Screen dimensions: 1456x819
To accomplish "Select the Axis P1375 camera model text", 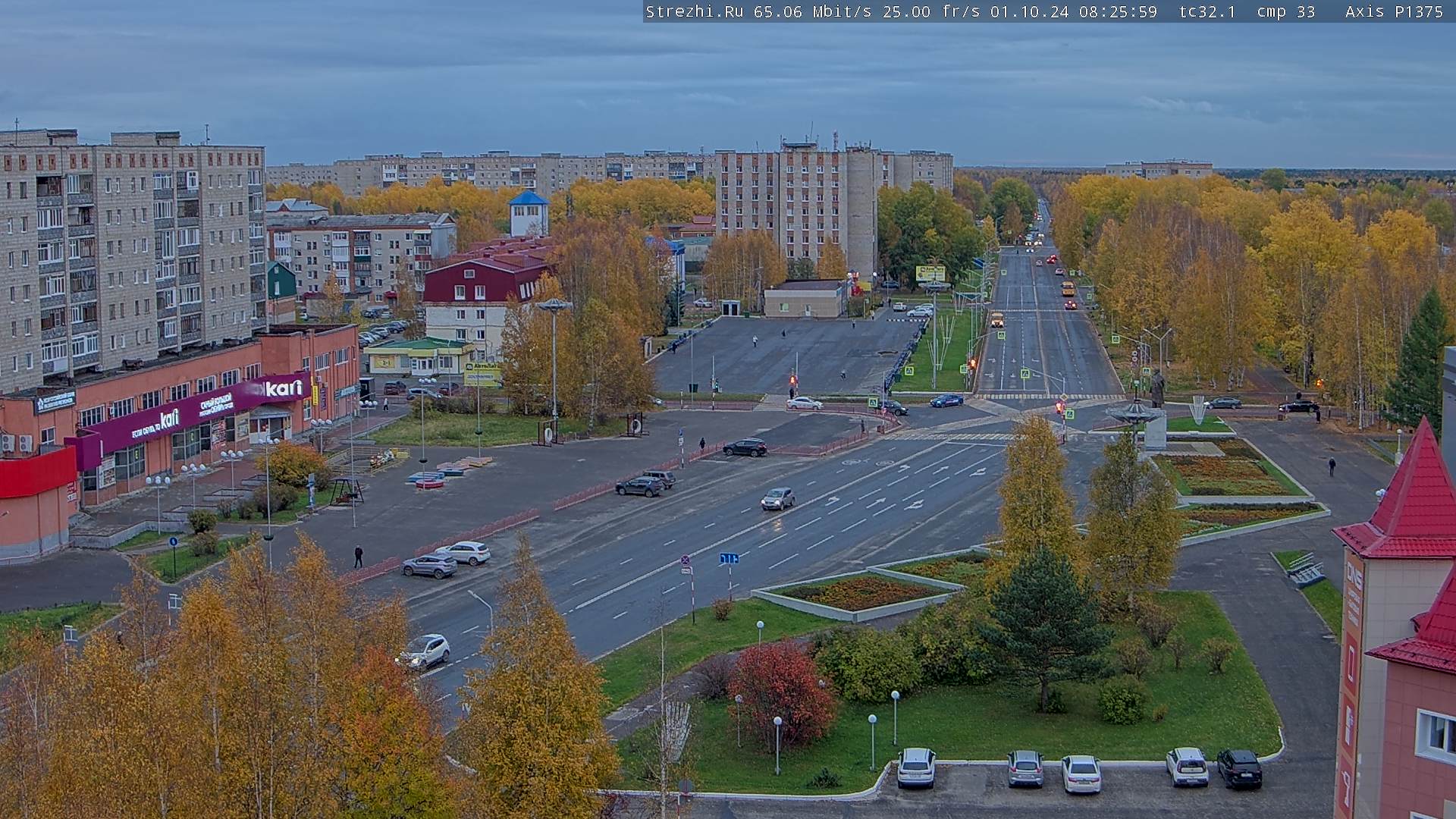I will 1394,11.
